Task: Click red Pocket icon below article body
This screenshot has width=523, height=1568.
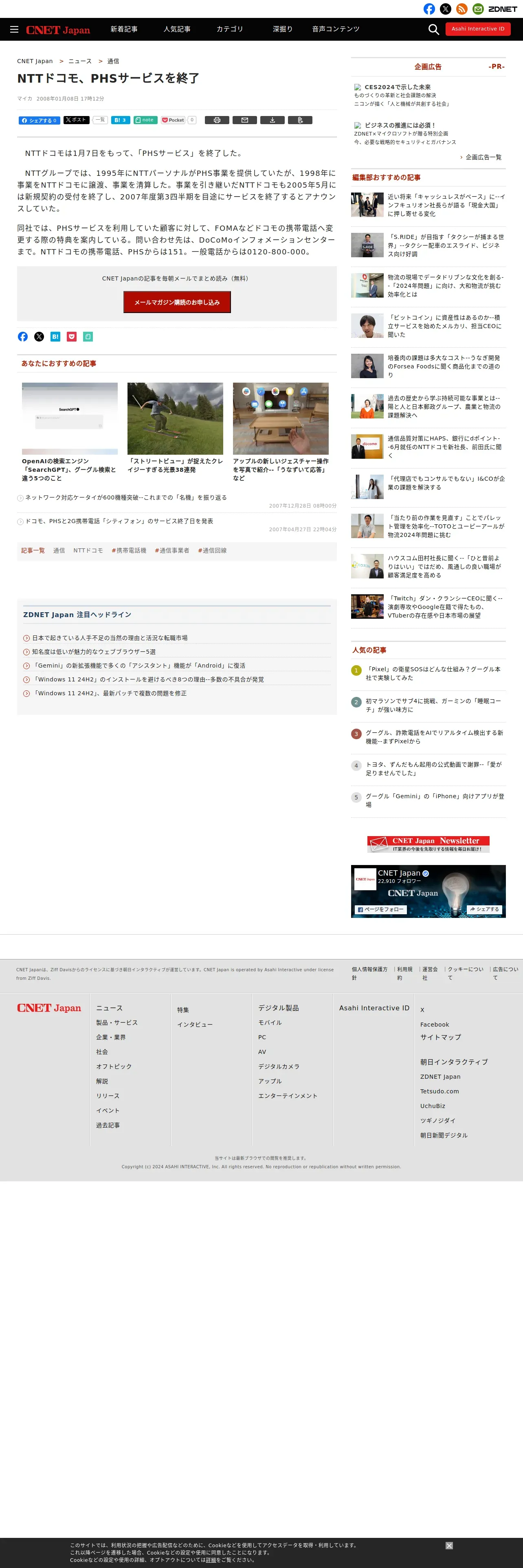Action: (x=71, y=337)
